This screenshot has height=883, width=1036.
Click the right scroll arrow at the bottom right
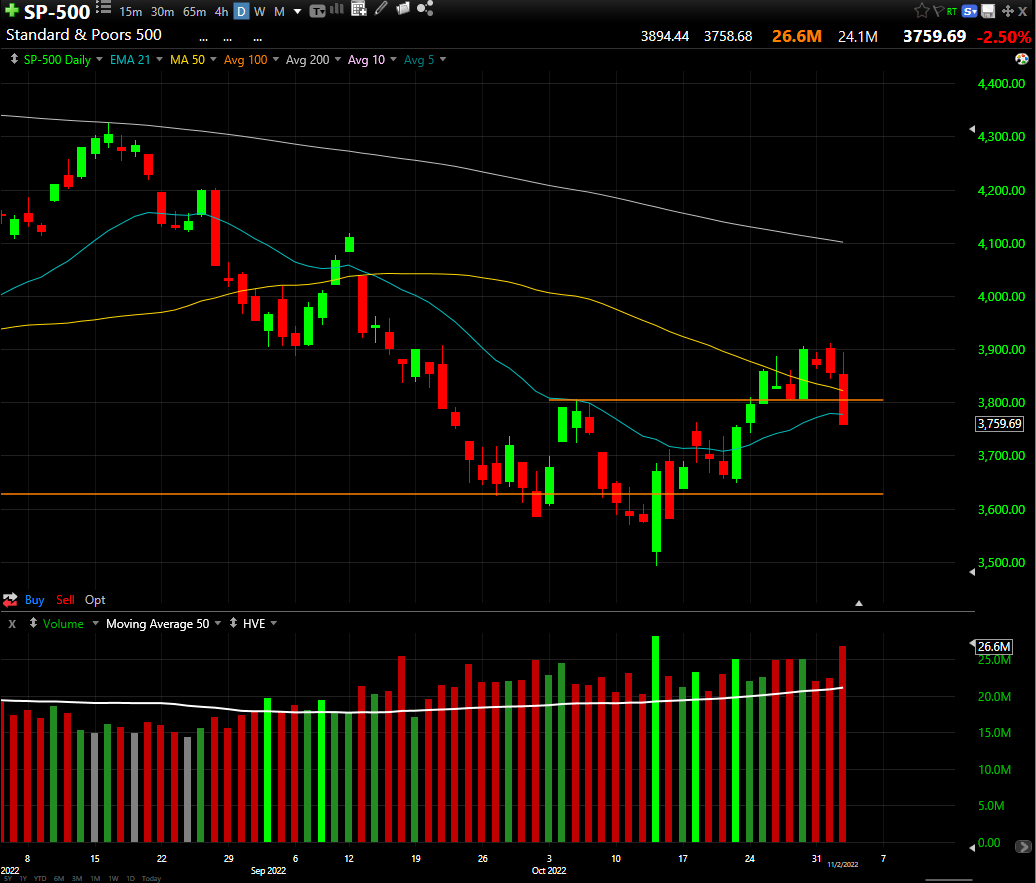click(x=1023, y=846)
